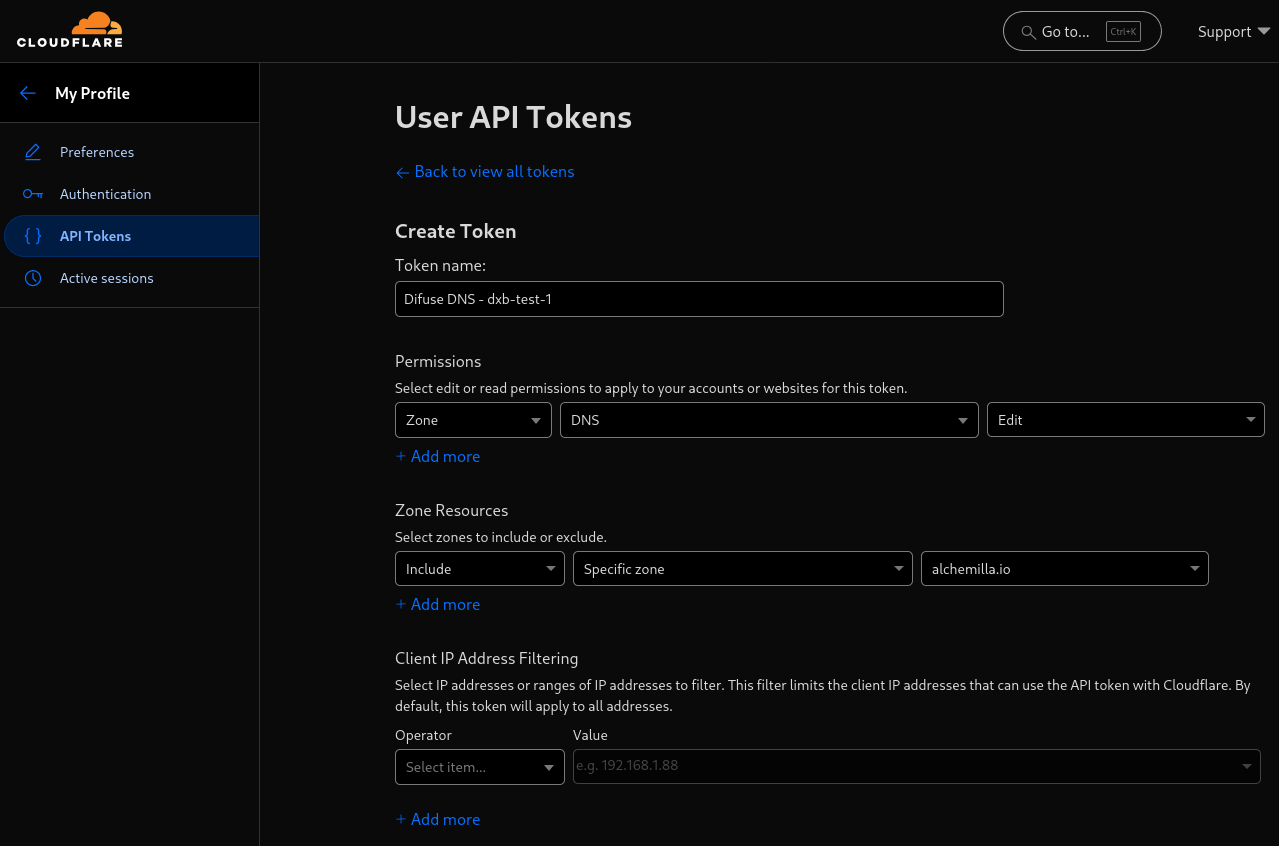Open the Zone permission type dropdown

473,420
